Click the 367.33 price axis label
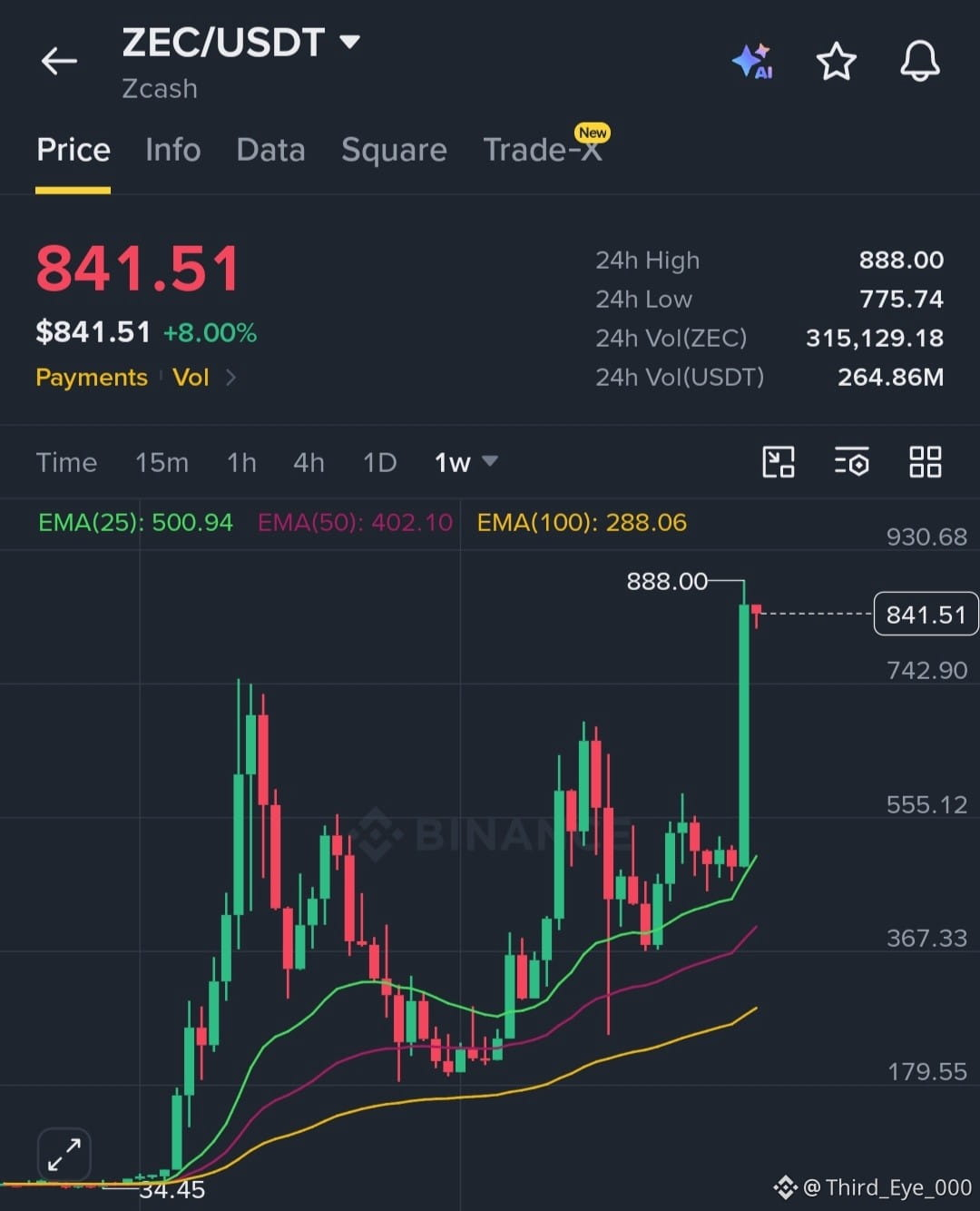The width and height of the screenshot is (980, 1211). (x=926, y=938)
